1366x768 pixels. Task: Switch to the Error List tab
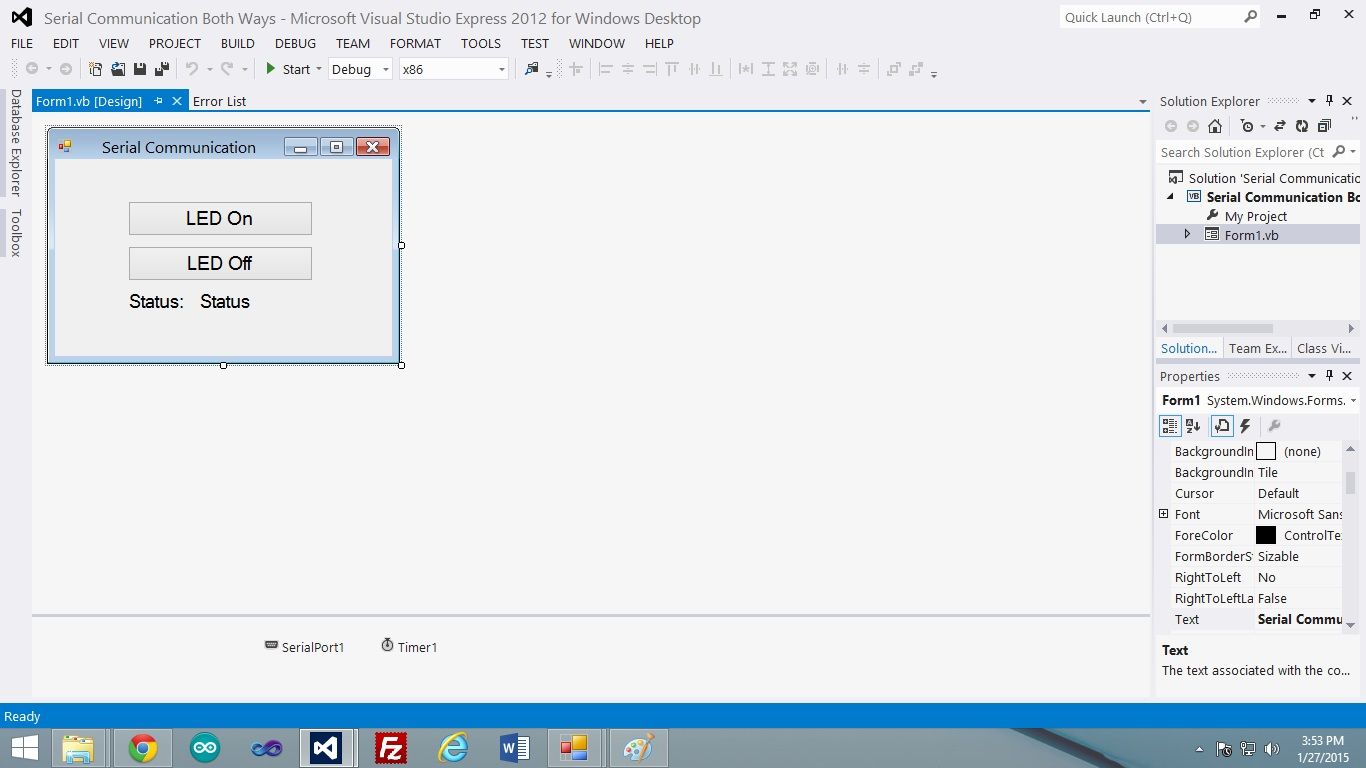(219, 100)
